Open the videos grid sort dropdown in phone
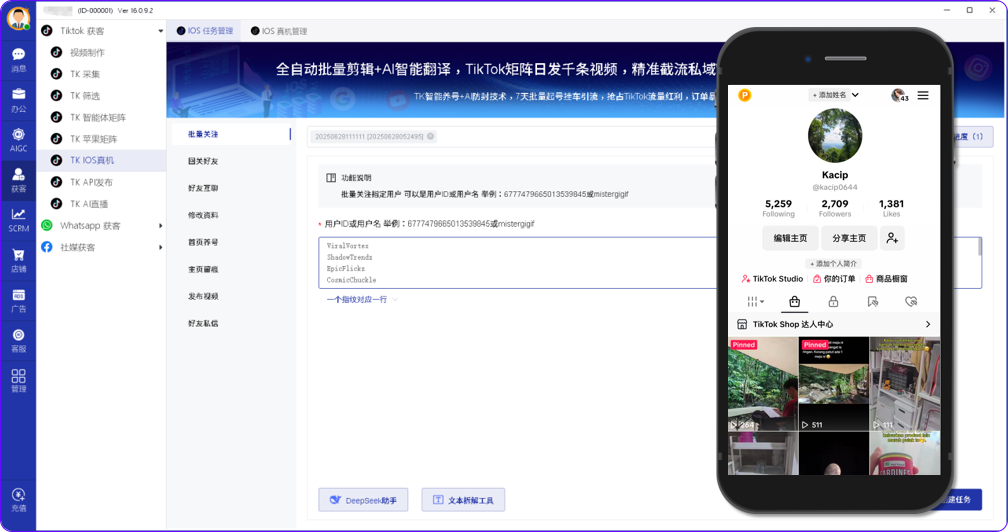 [755, 301]
